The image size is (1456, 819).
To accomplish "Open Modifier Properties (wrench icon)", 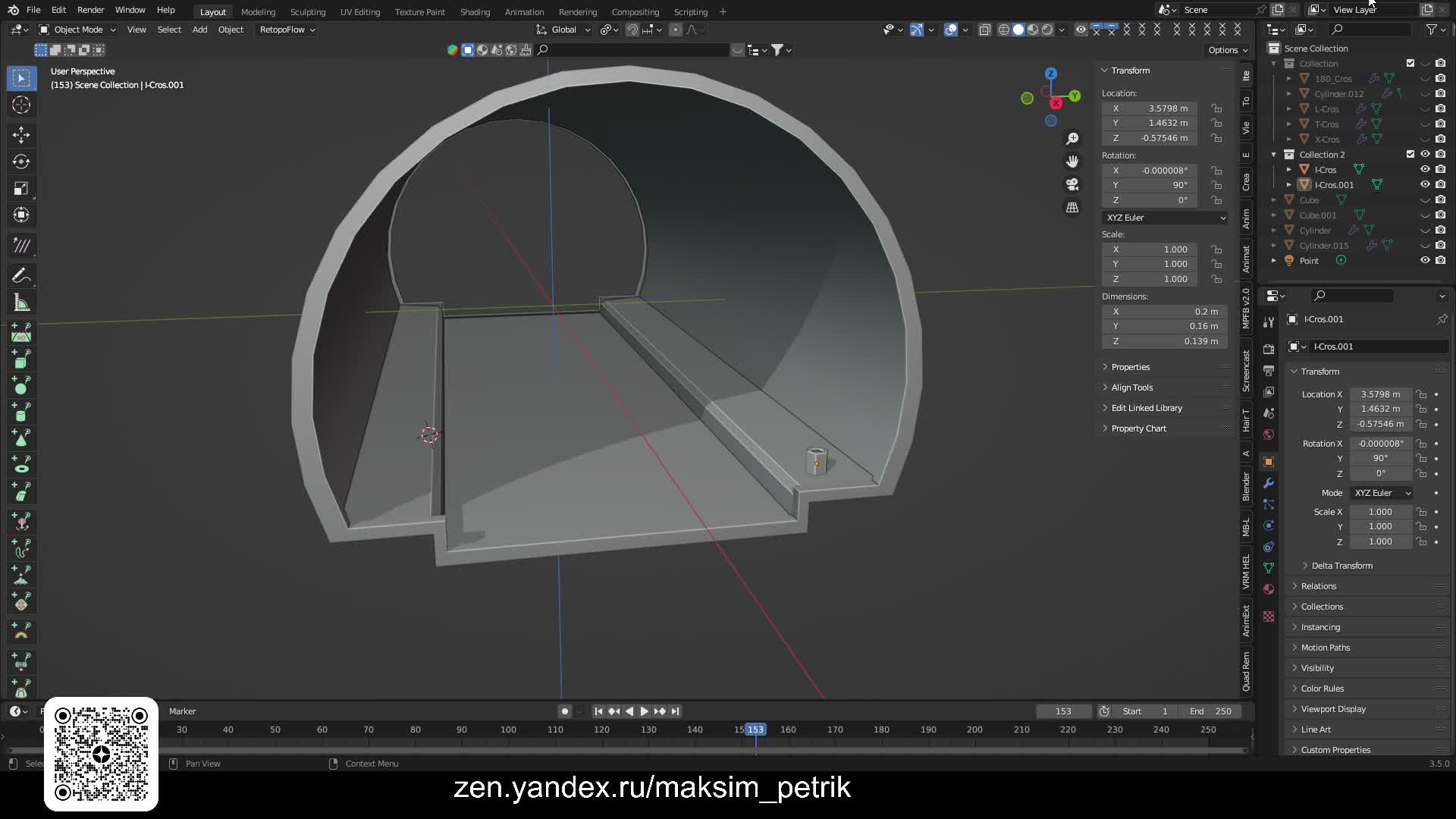I will (1268, 483).
